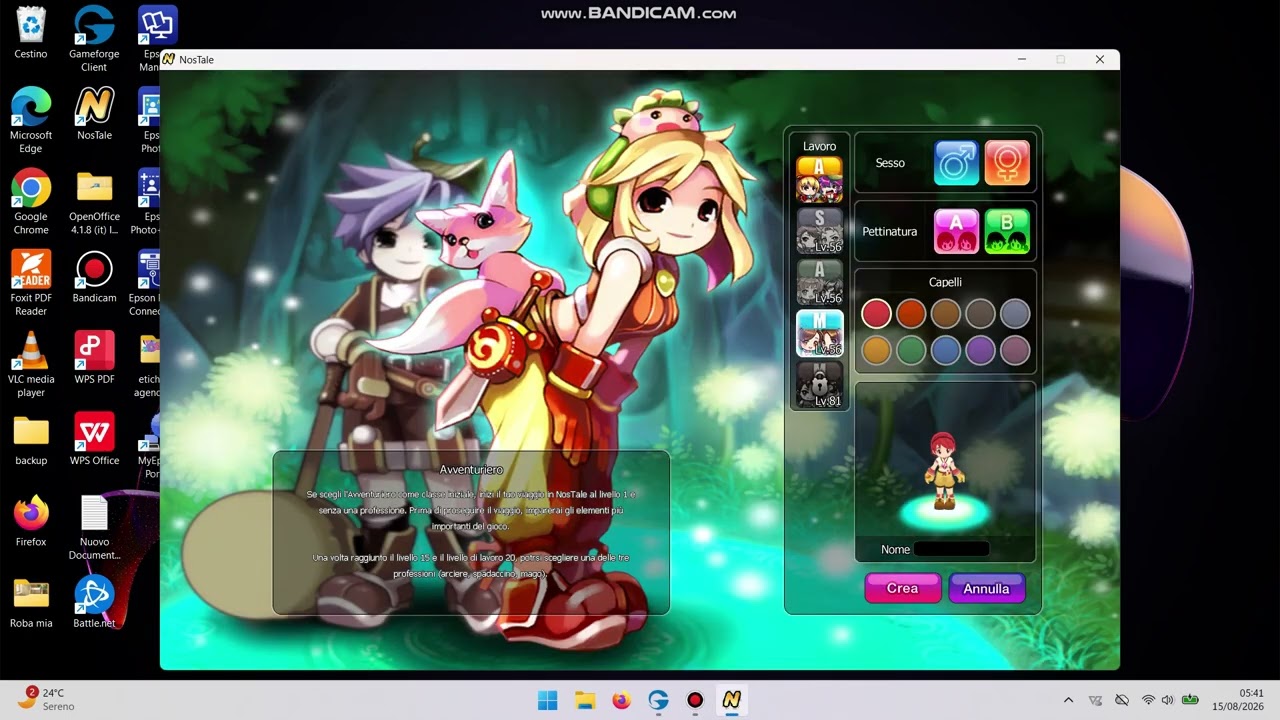Select Gameforge Client desktop shortcut
Viewport: 1280px width, 720px height.
[x=94, y=40]
